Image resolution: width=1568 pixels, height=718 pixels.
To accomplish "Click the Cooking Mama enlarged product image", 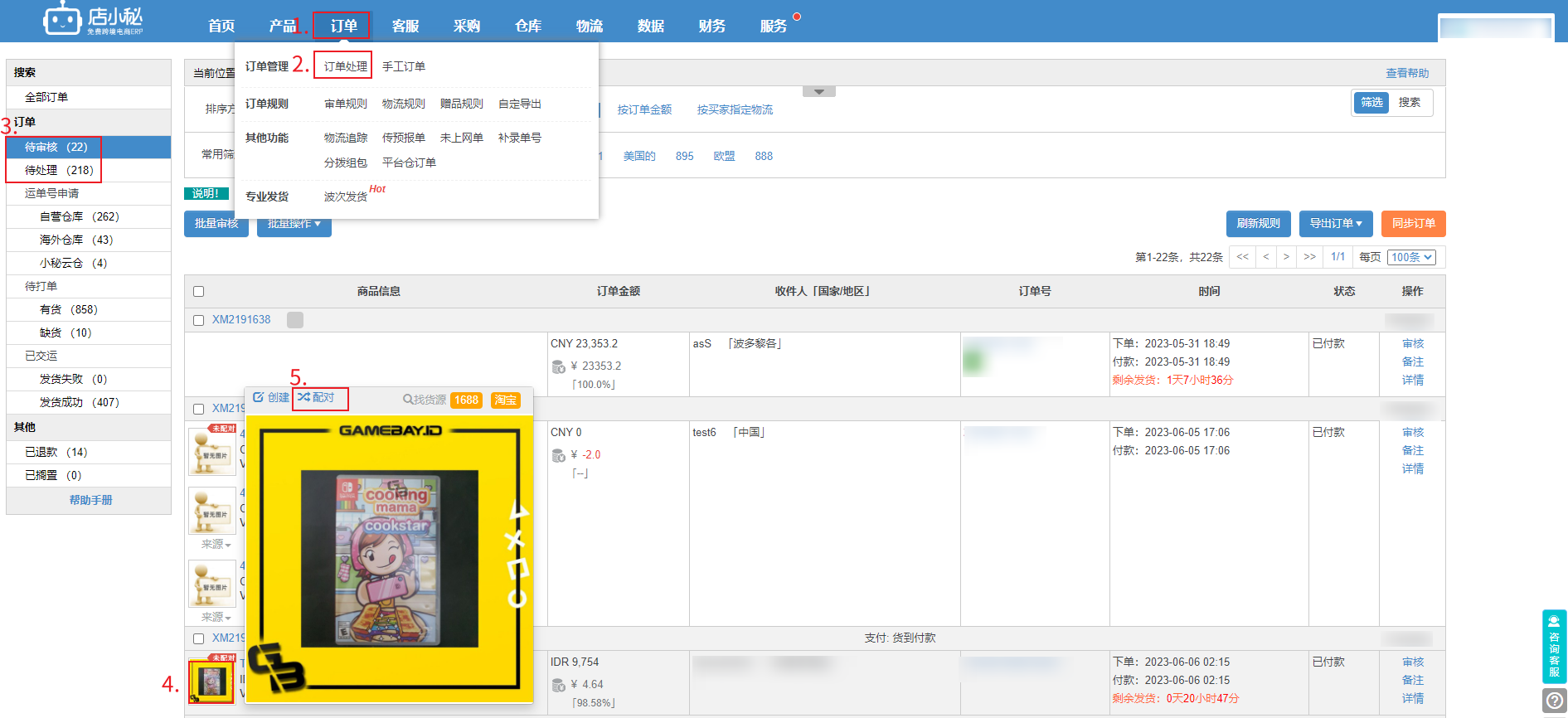I will click(x=390, y=559).
